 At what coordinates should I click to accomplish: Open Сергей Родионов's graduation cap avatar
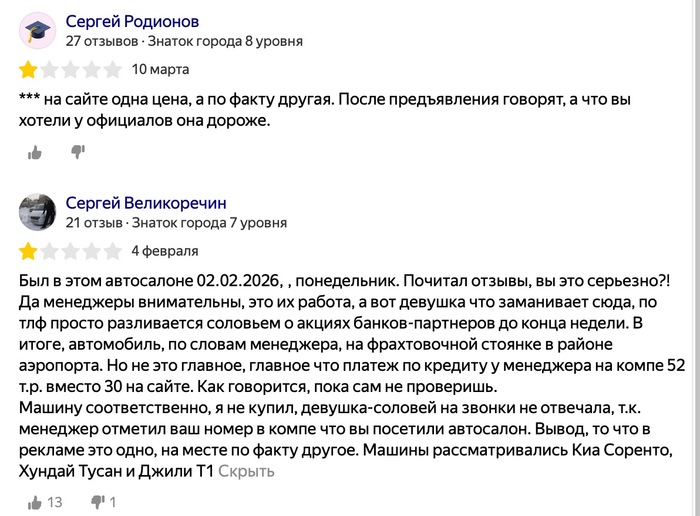coord(38,31)
